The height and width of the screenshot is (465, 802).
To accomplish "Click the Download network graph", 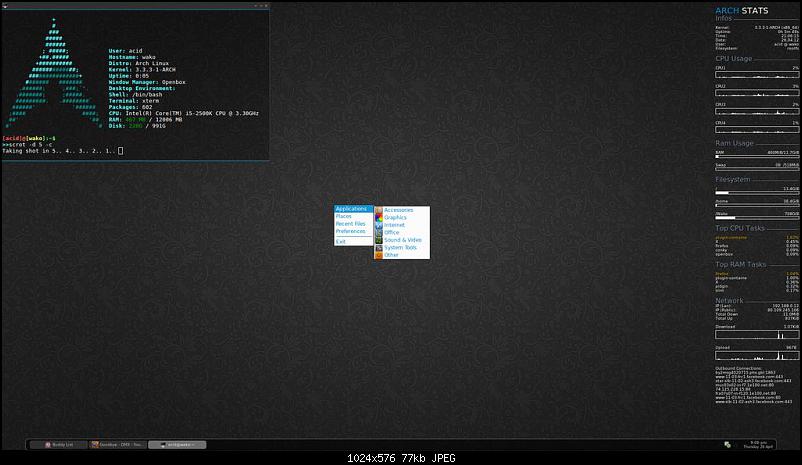I will pos(757,335).
